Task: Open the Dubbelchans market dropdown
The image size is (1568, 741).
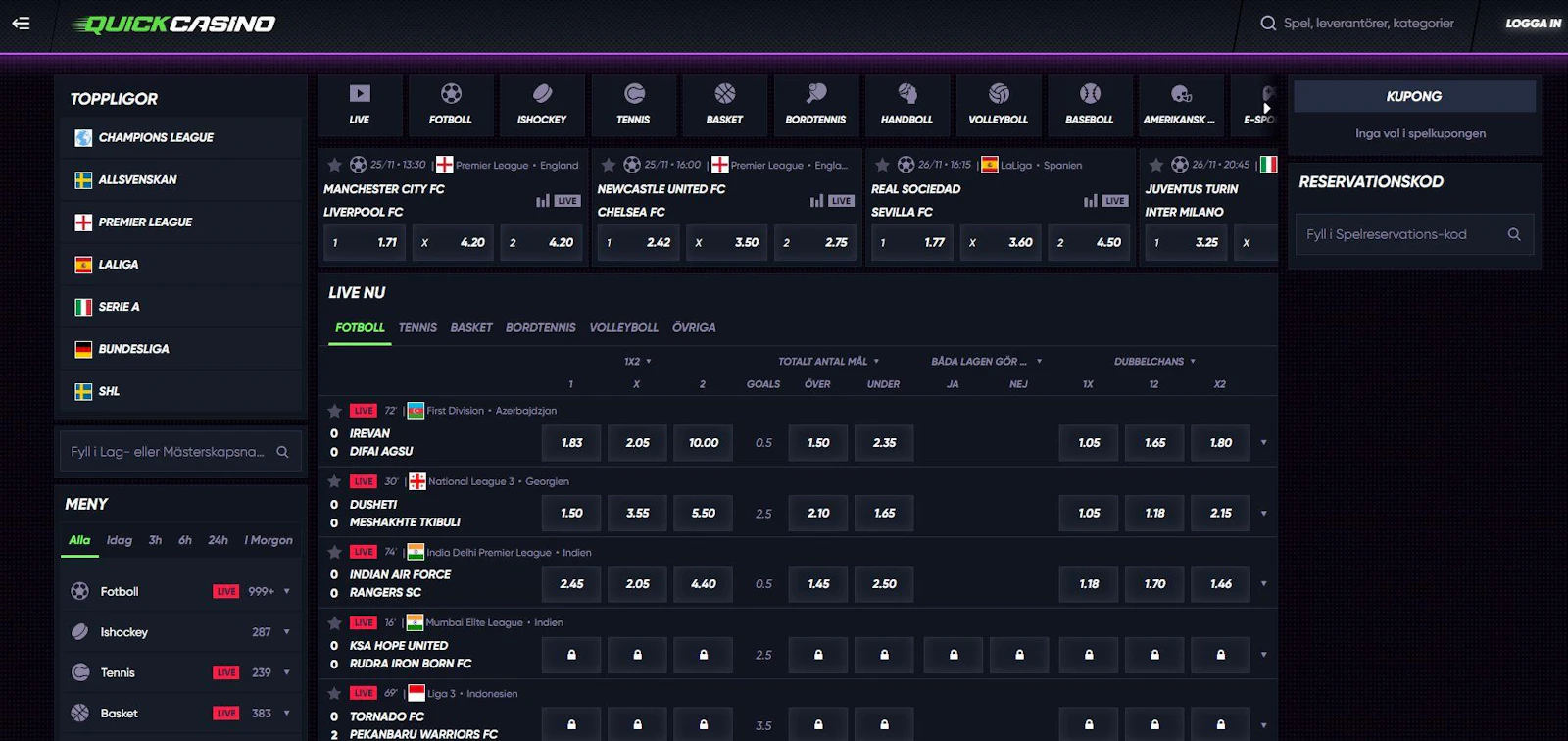Action: click(x=1154, y=362)
